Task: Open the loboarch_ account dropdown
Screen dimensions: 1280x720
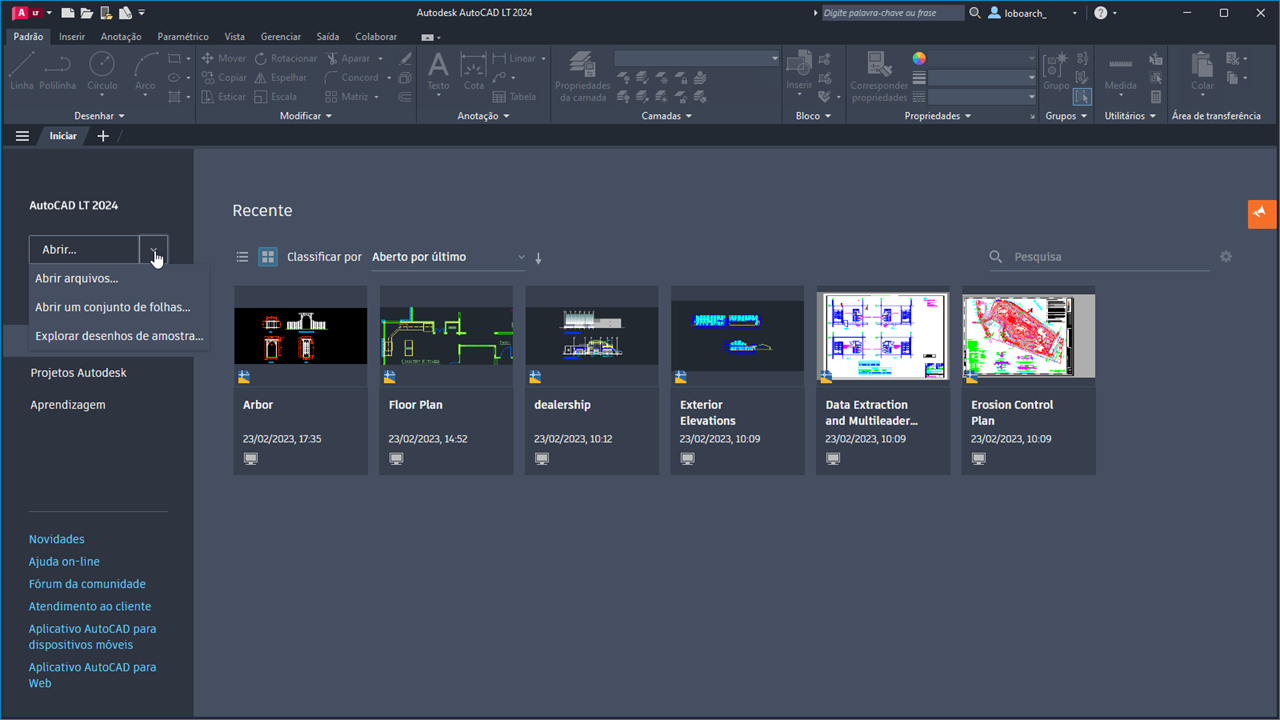Action: click(x=1034, y=13)
